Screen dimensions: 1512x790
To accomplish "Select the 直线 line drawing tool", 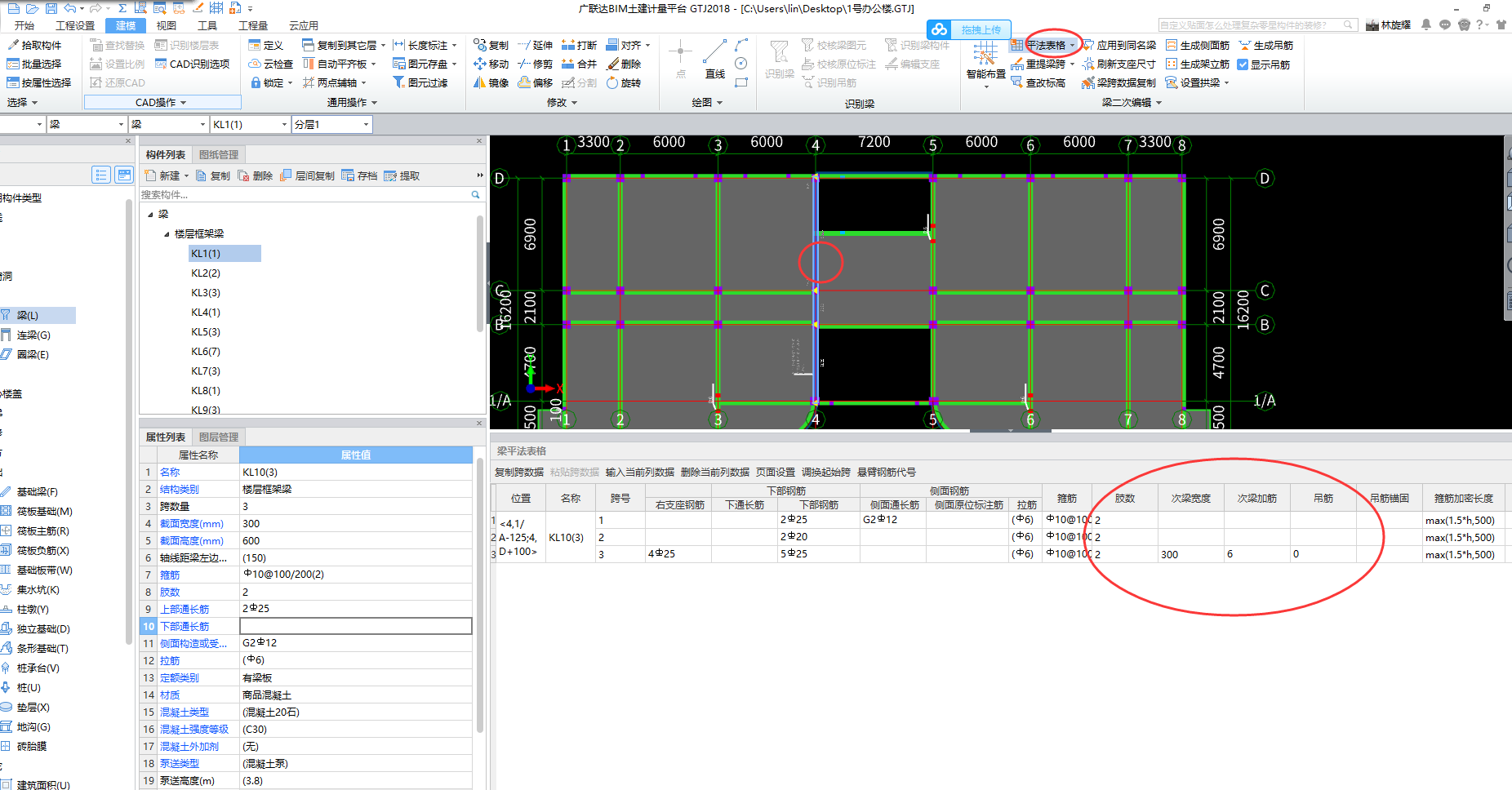I will [715, 59].
